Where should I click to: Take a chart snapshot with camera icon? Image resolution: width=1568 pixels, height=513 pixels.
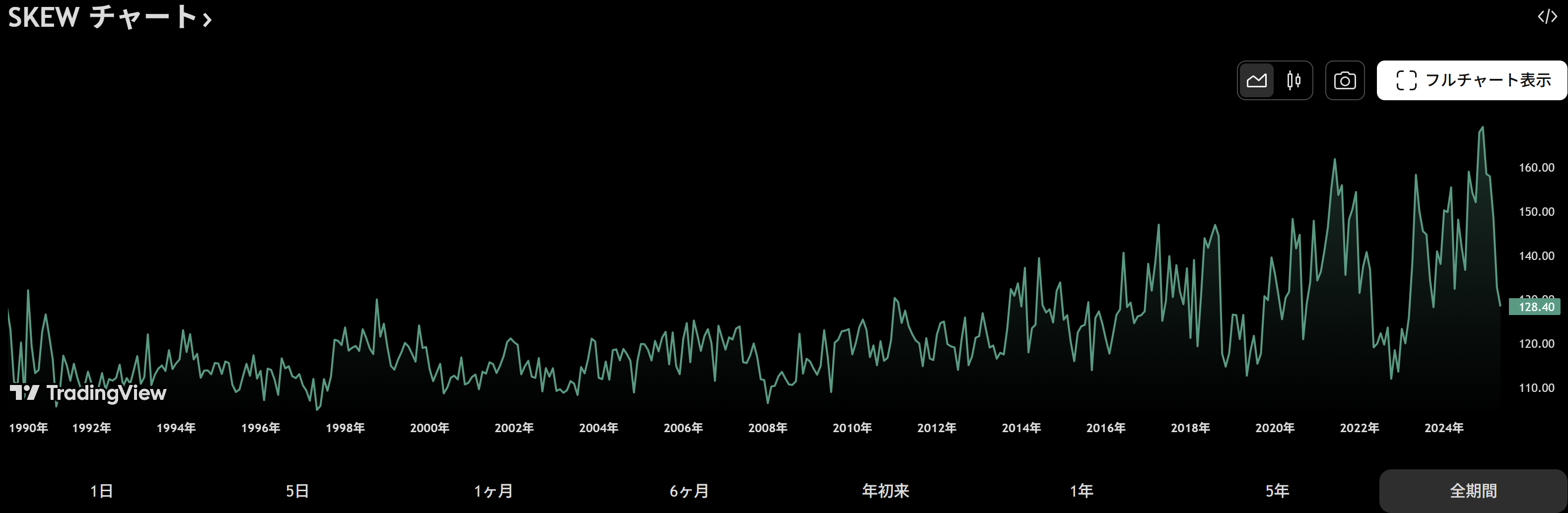click(x=1345, y=80)
